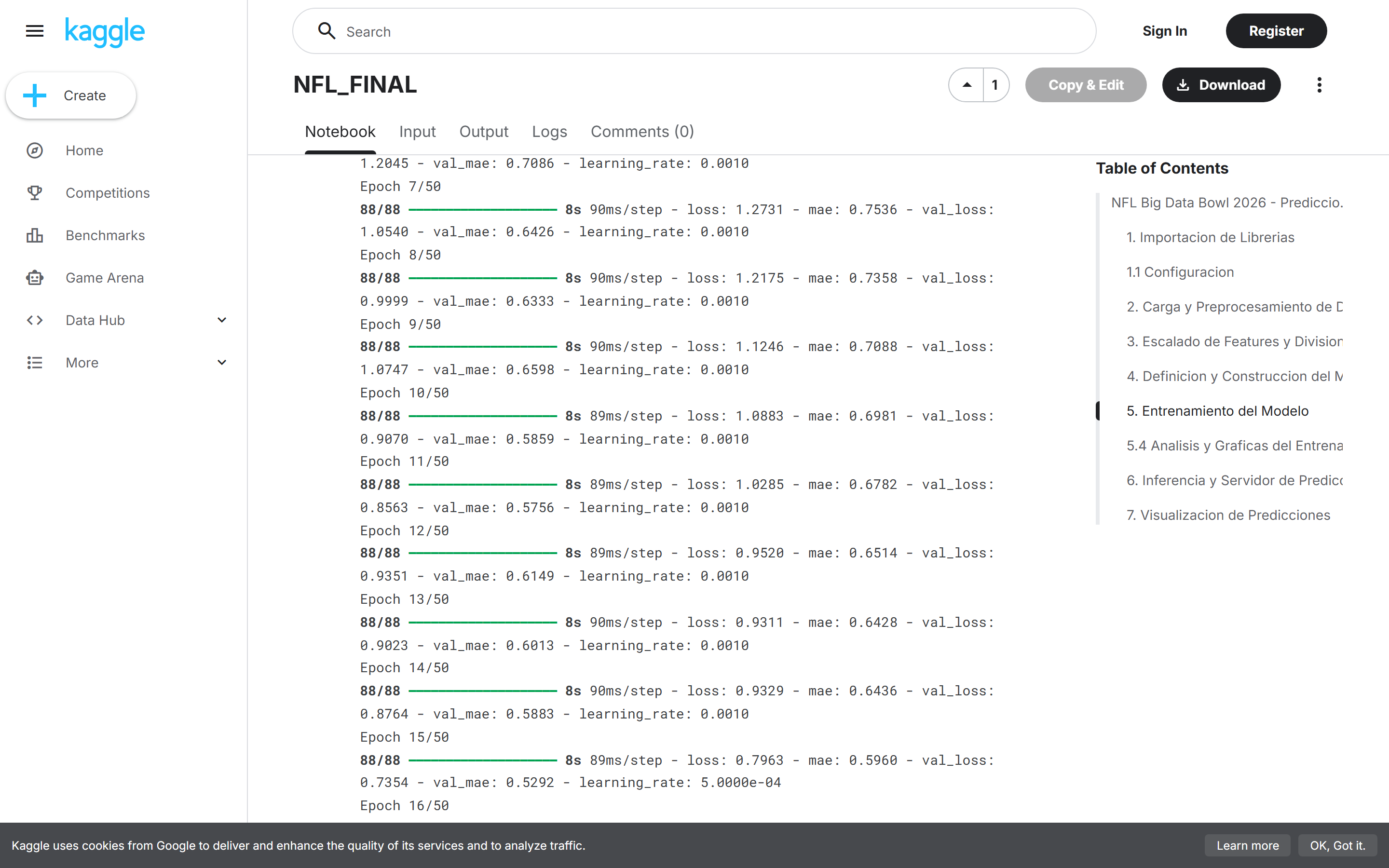Click the download arrow icon
Viewport: 1389px width, 868px height.
click(1183, 85)
